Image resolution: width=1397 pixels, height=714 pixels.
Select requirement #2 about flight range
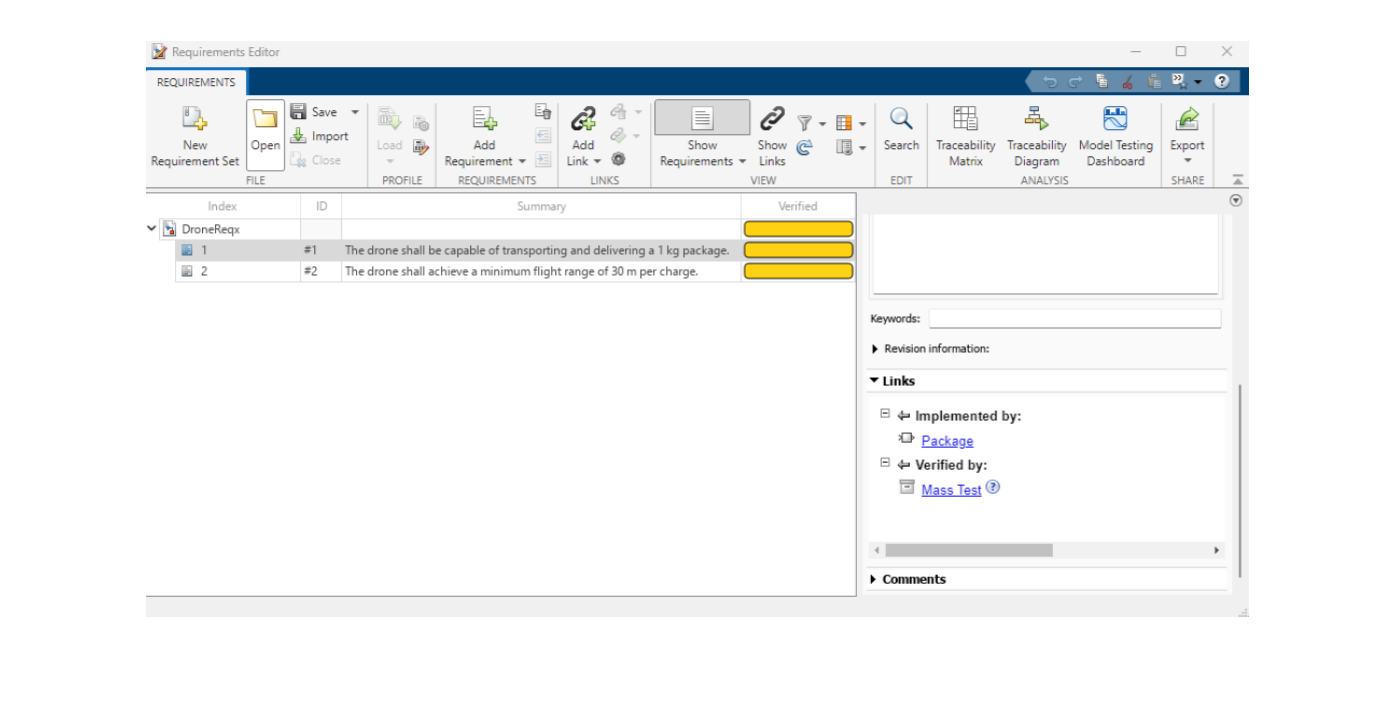pos(521,271)
